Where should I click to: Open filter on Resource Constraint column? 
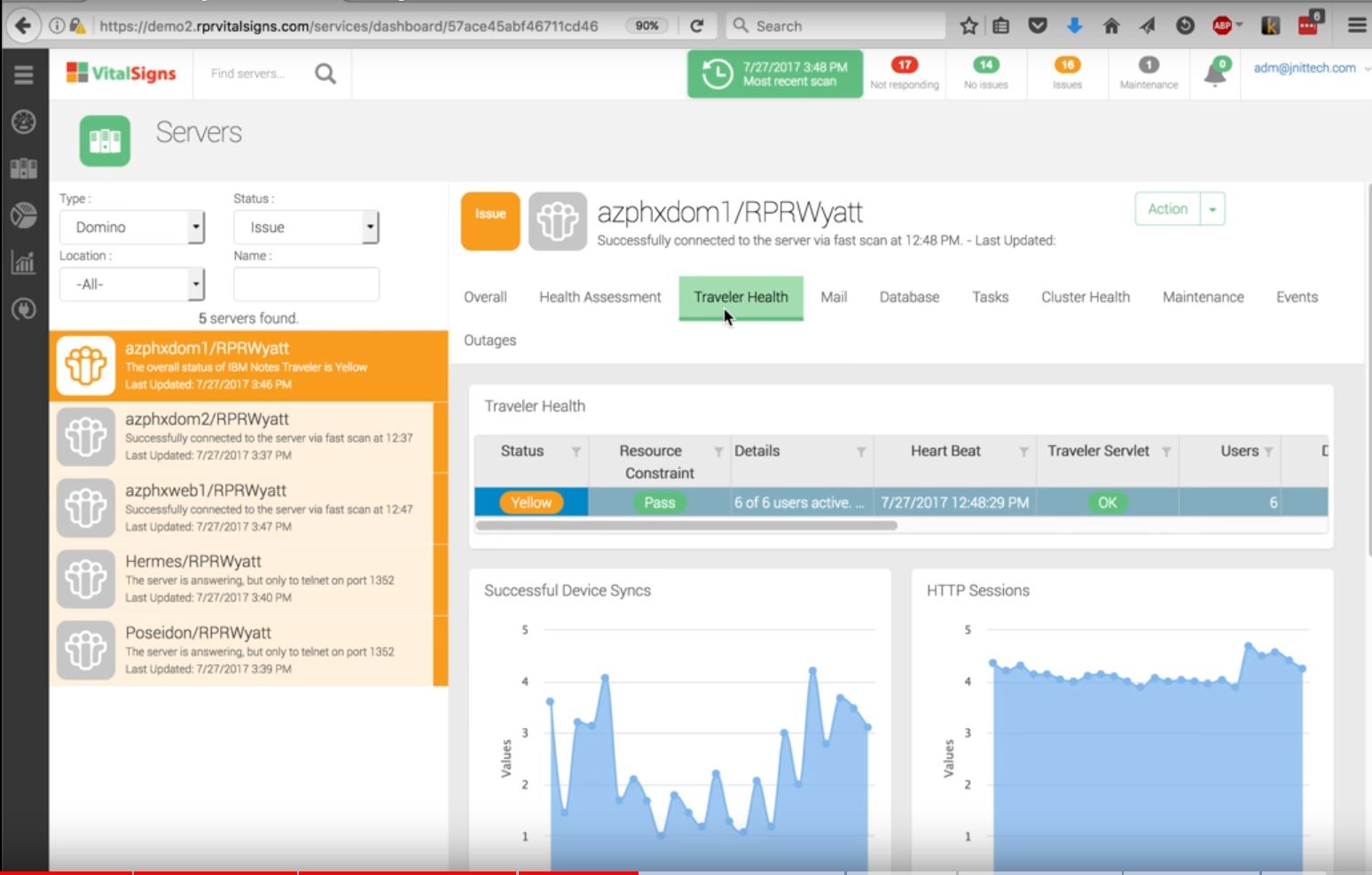pyautogui.click(x=718, y=452)
